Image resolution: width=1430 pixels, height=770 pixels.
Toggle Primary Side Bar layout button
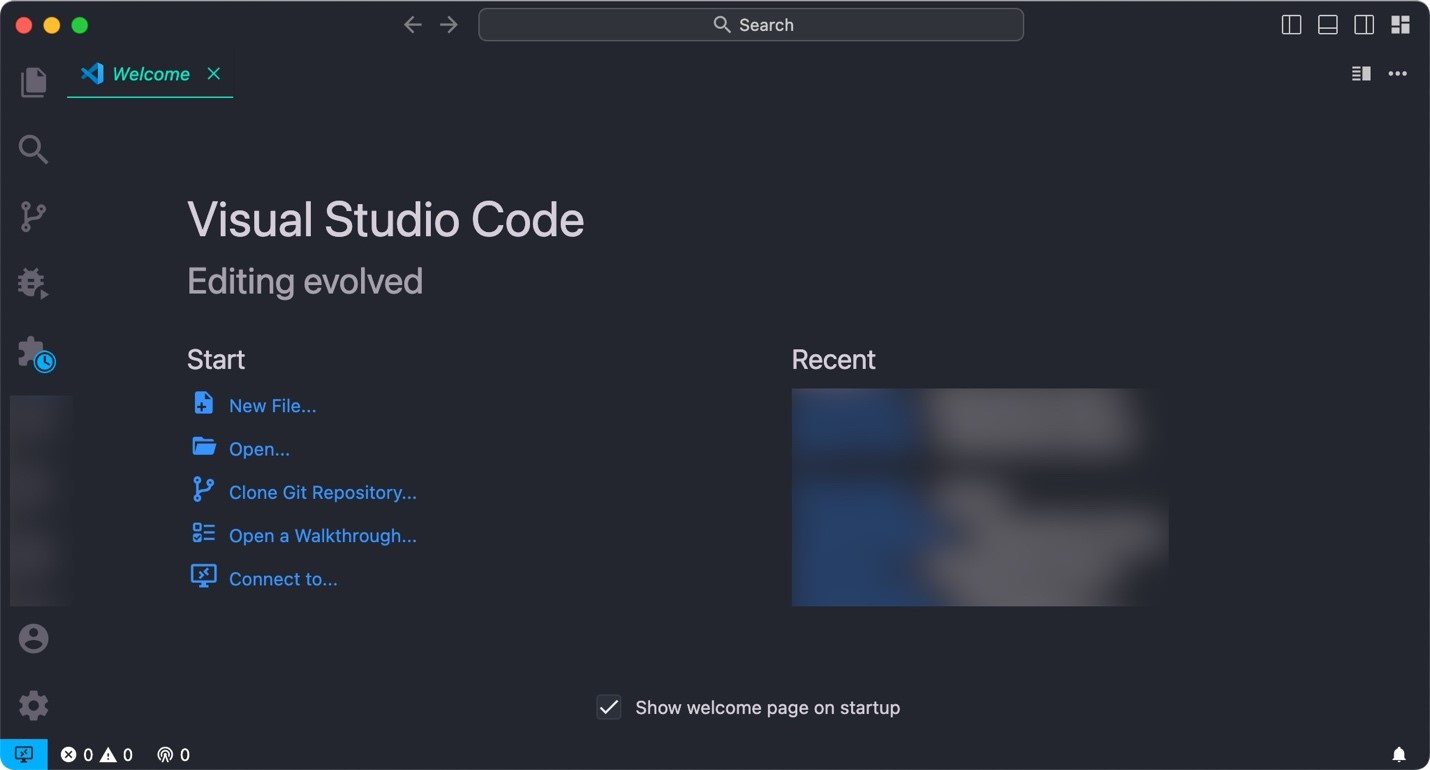pyautogui.click(x=1291, y=25)
